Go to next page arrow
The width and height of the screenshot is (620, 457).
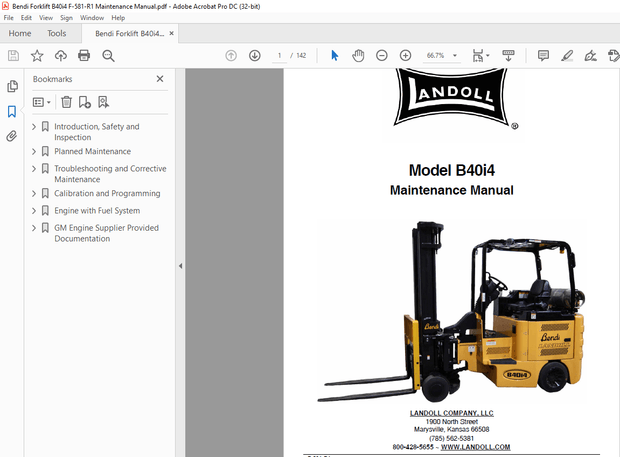pyautogui.click(x=255, y=56)
